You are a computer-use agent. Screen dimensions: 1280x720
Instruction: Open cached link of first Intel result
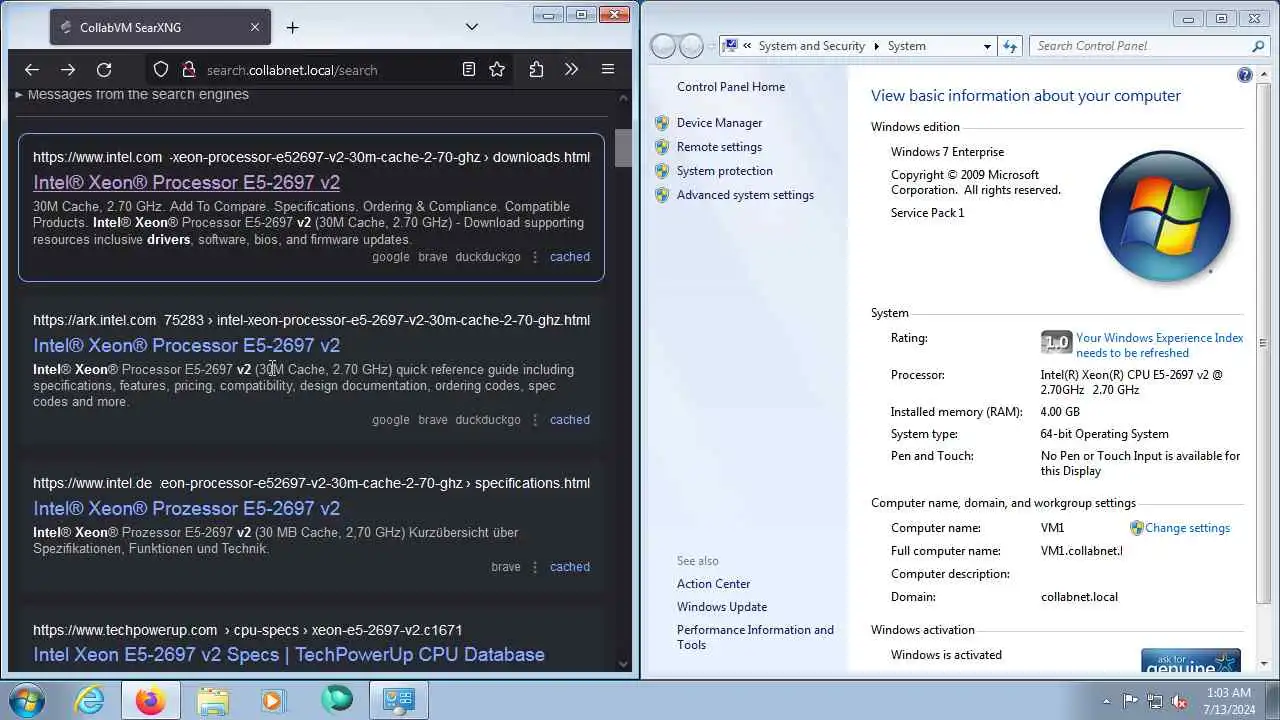click(570, 257)
